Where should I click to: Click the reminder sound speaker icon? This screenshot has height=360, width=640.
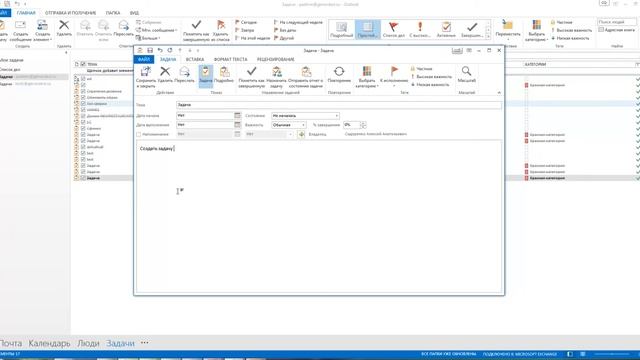pos(301,134)
